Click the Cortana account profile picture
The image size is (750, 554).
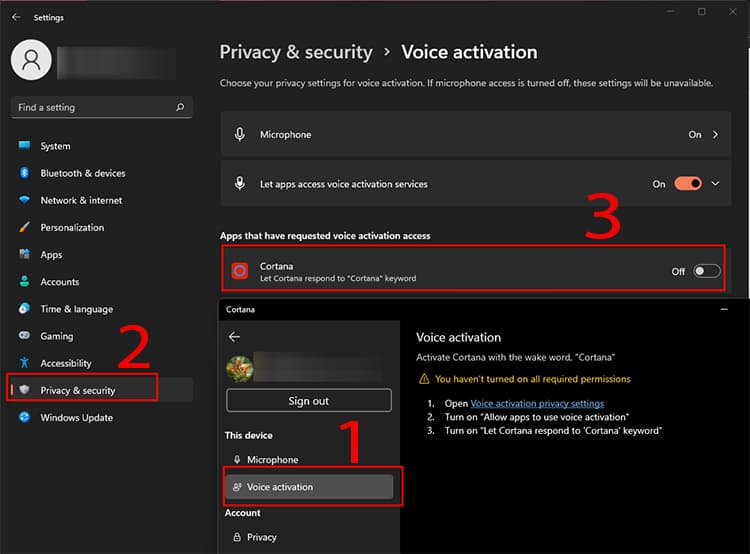click(240, 368)
